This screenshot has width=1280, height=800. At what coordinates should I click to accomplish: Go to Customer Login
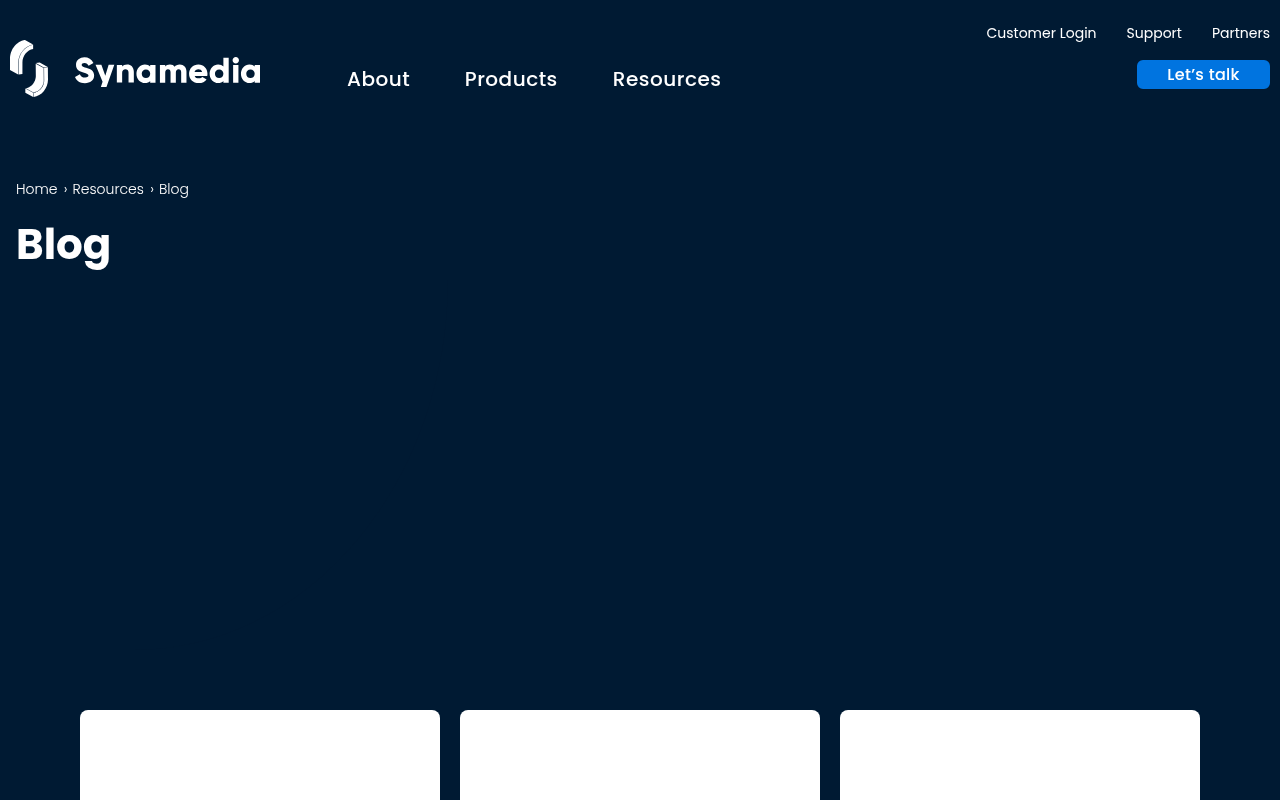point(1041,33)
